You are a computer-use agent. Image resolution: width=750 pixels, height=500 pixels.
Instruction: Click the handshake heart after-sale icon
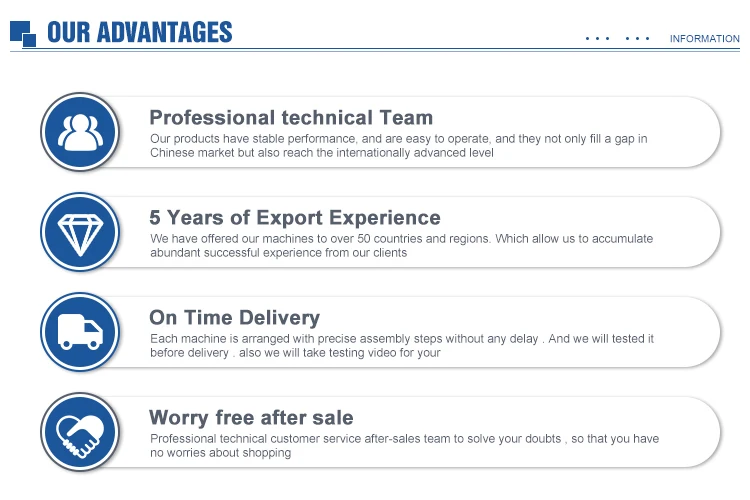[80, 432]
